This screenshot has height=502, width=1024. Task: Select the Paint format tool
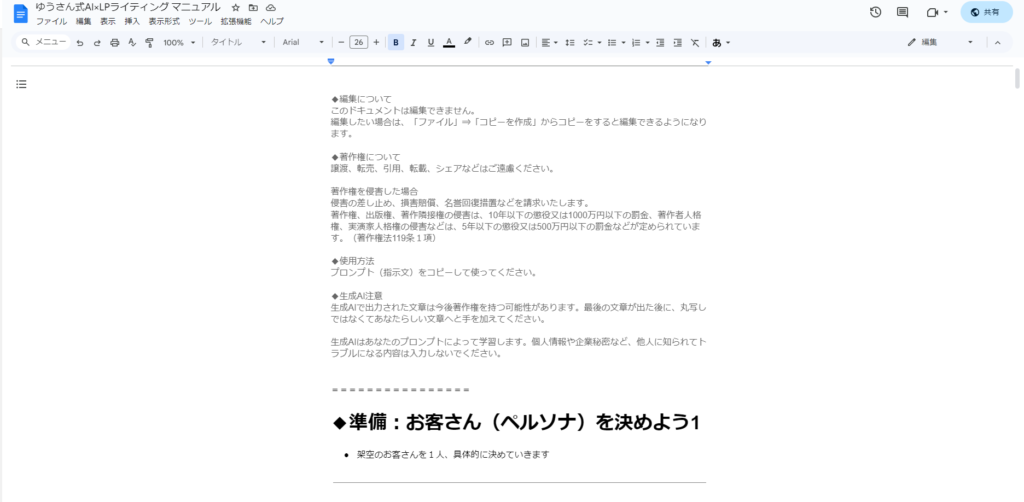[x=149, y=43]
